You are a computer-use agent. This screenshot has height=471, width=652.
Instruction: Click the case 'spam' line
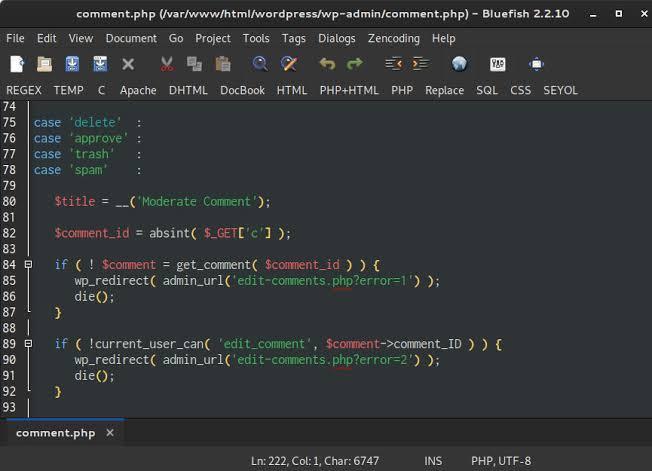(87, 170)
